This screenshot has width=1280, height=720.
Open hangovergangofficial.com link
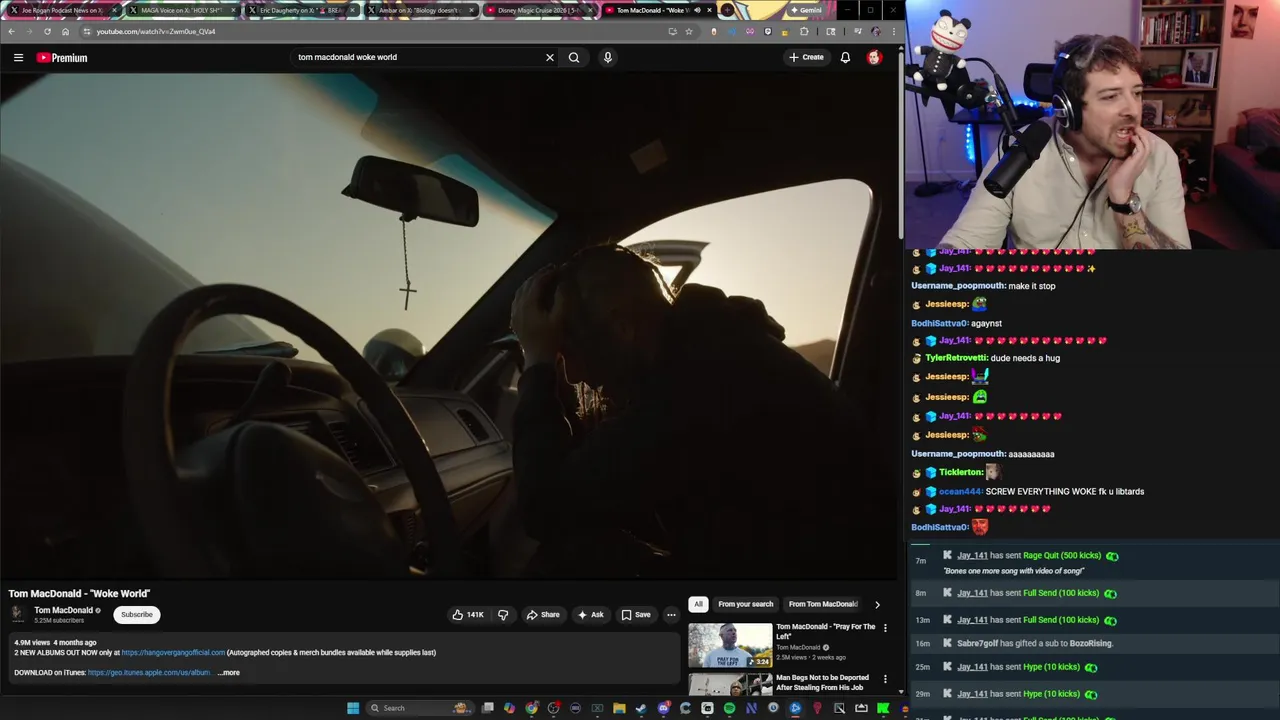173,652
